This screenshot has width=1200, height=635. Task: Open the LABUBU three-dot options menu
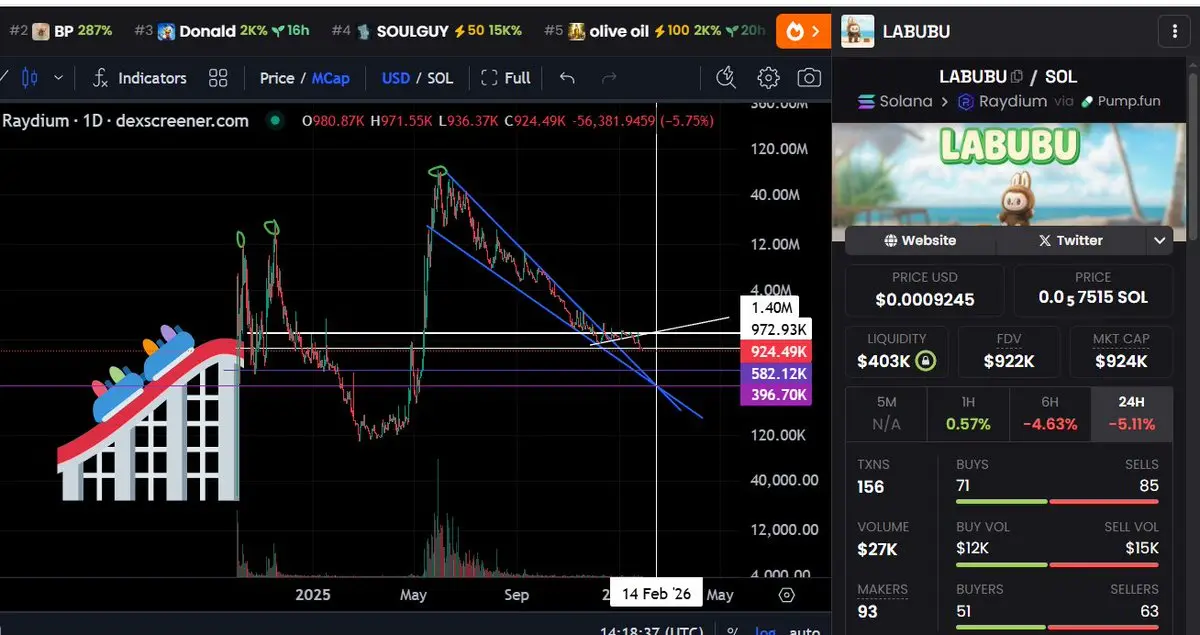(x=1174, y=31)
